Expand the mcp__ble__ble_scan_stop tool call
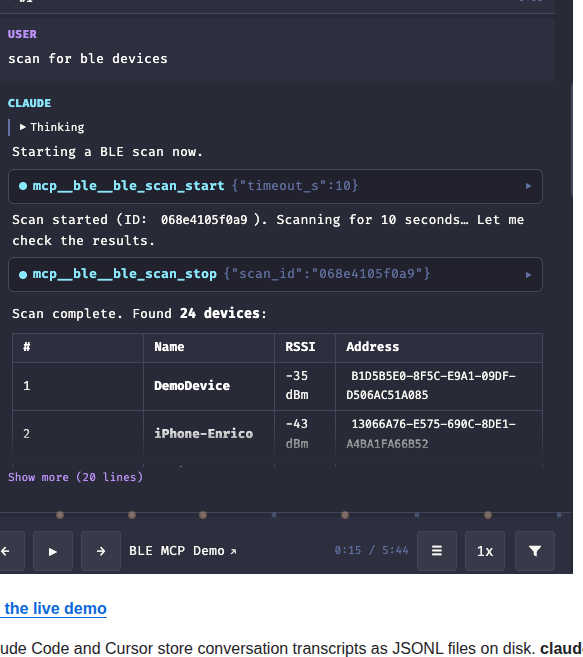This screenshot has height=657, width=583. [x=275, y=274]
